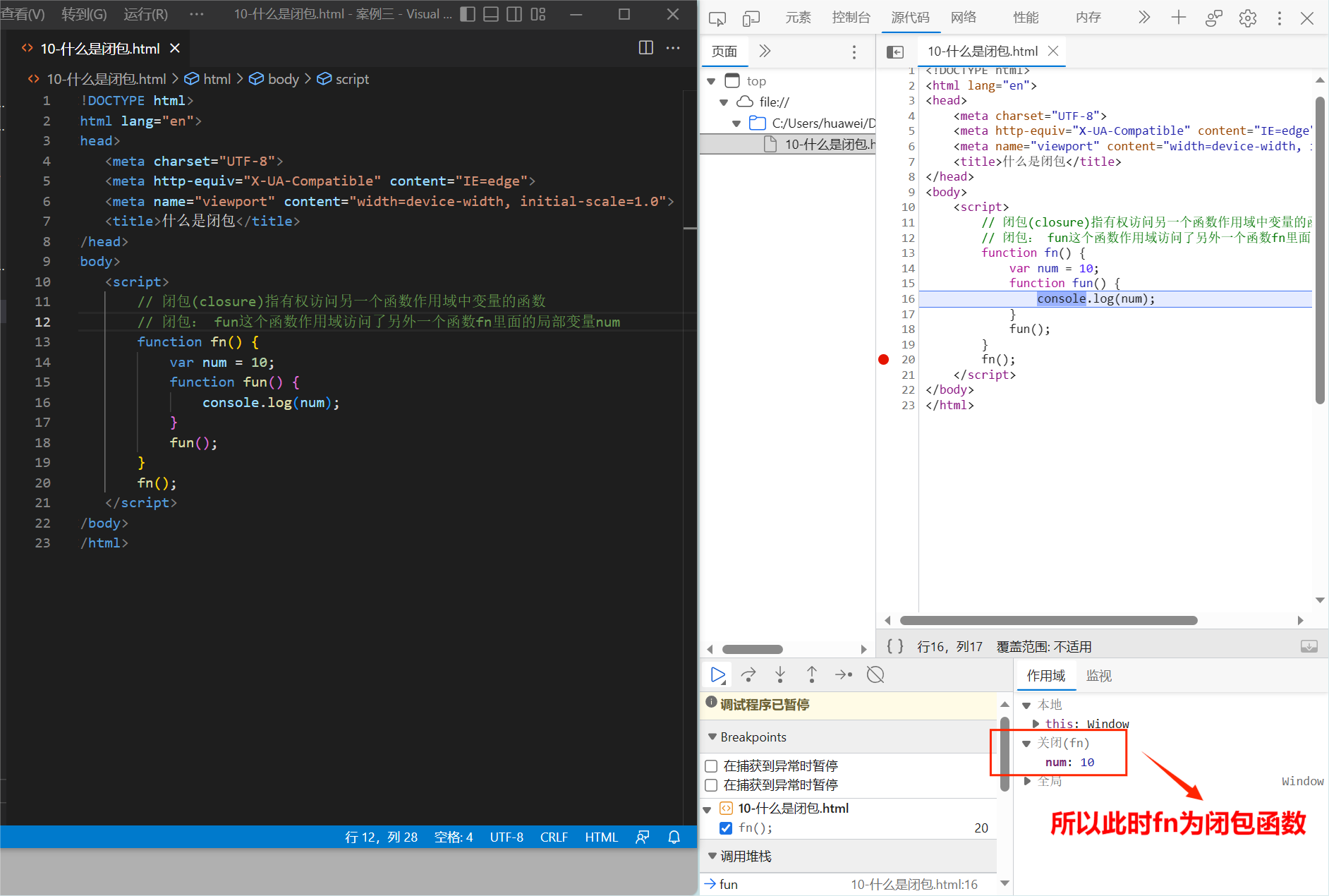Deactivate all breakpoints icon
Screen dimensions: 1329x896
(875, 674)
